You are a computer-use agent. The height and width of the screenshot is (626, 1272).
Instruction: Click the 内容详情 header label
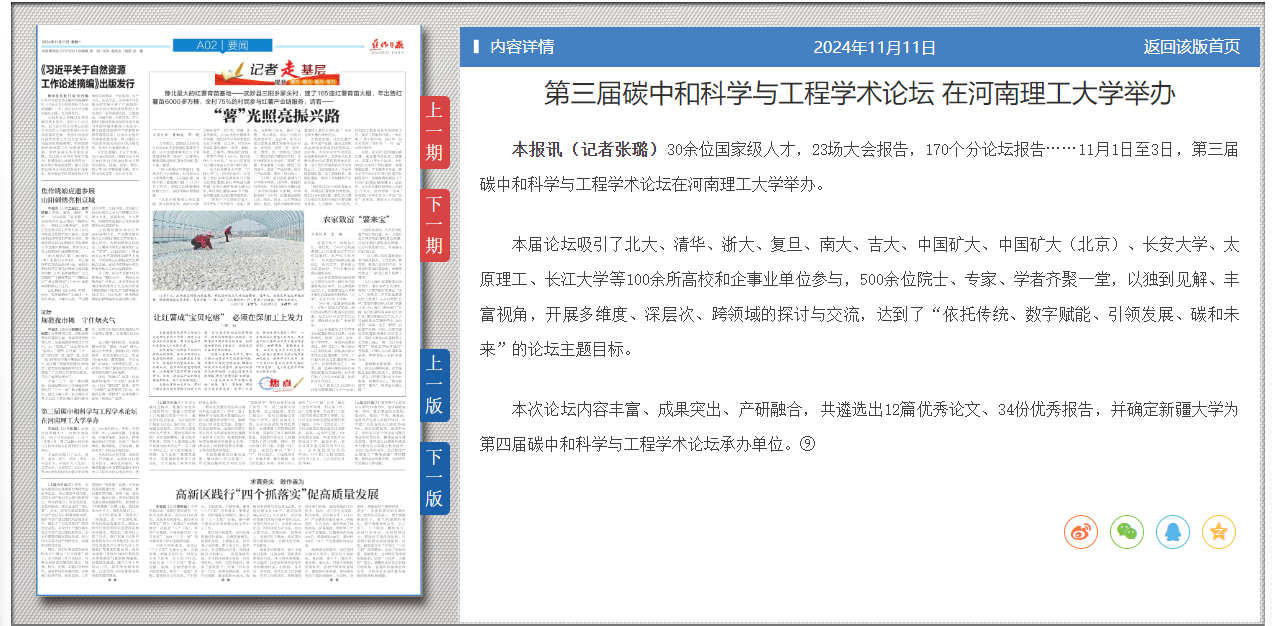pos(521,47)
